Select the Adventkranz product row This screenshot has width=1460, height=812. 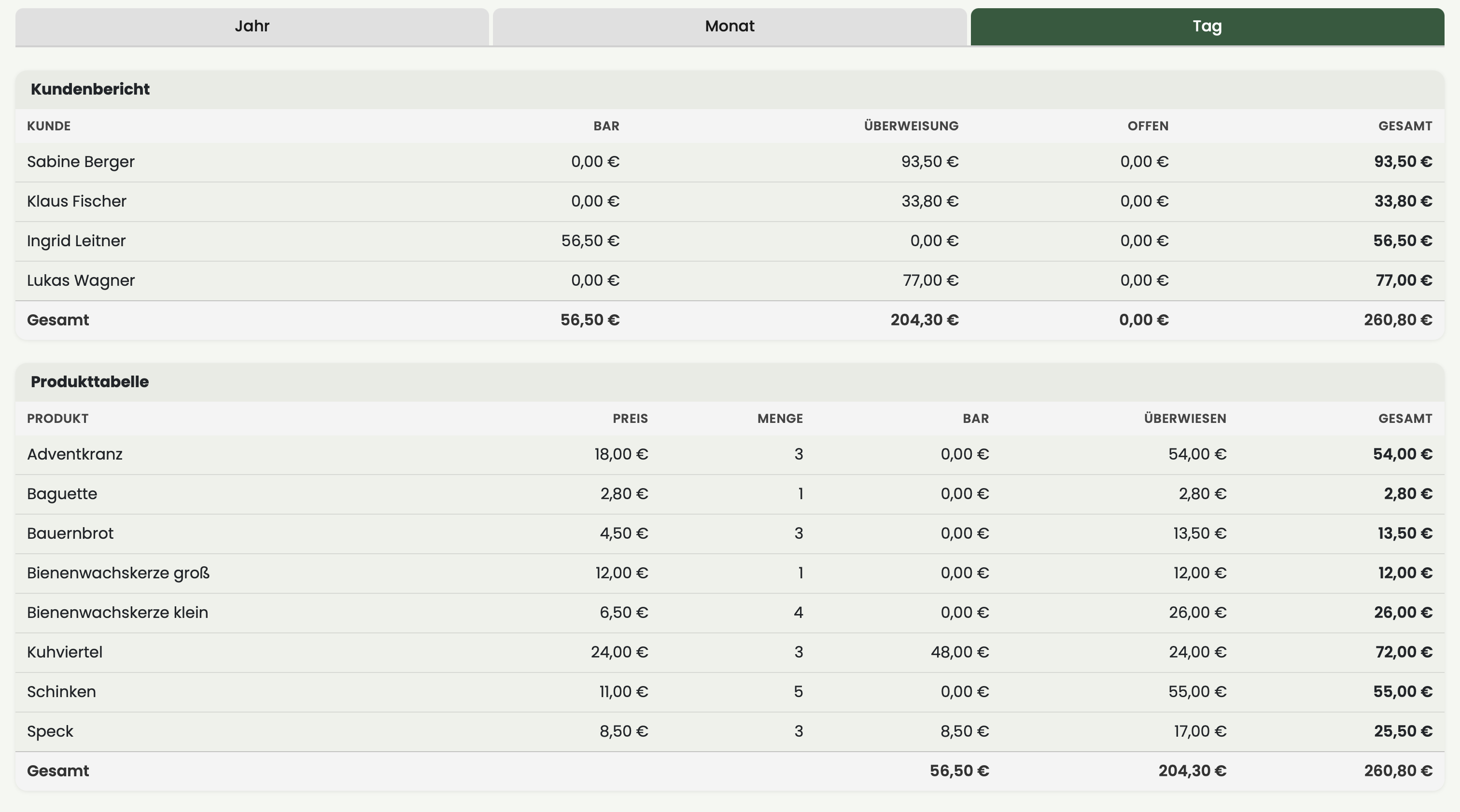[730, 454]
